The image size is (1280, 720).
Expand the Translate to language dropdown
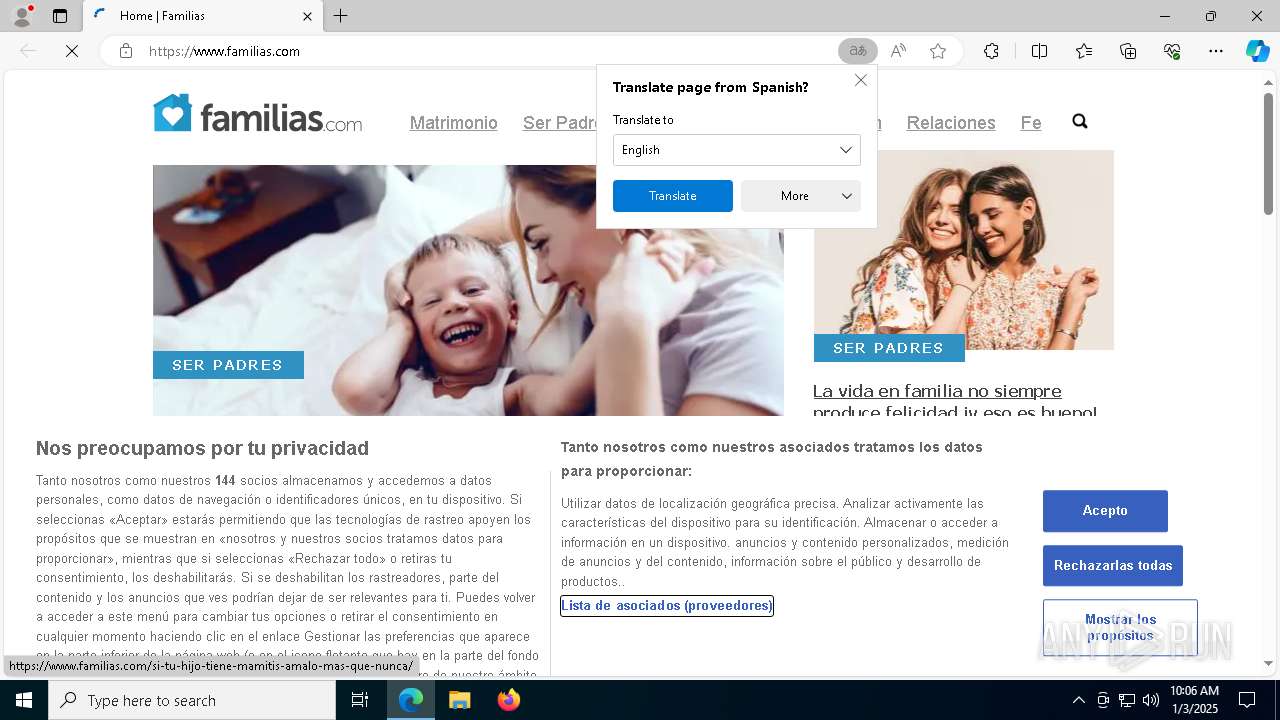click(737, 150)
